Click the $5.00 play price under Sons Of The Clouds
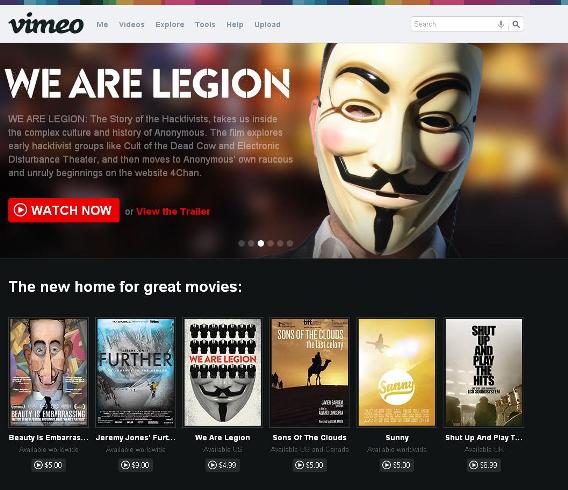 309,465
